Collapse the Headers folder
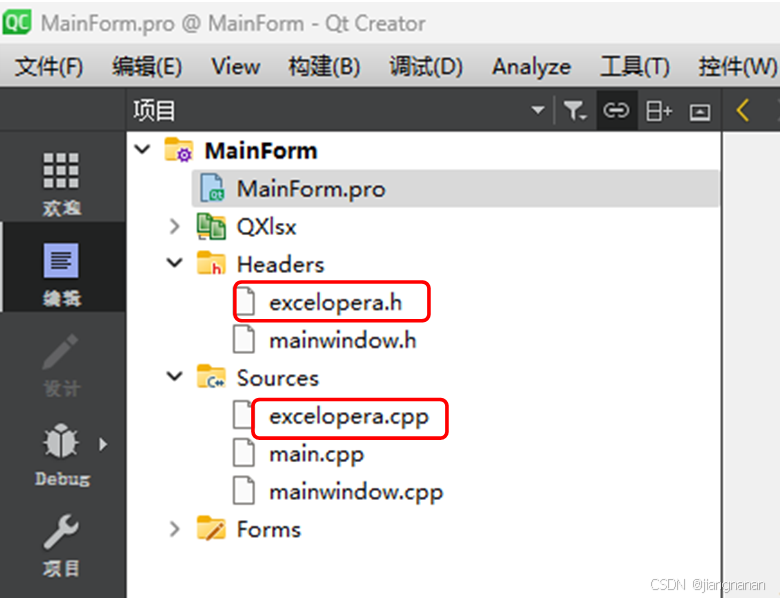The width and height of the screenshot is (780, 598). pos(175,263)
